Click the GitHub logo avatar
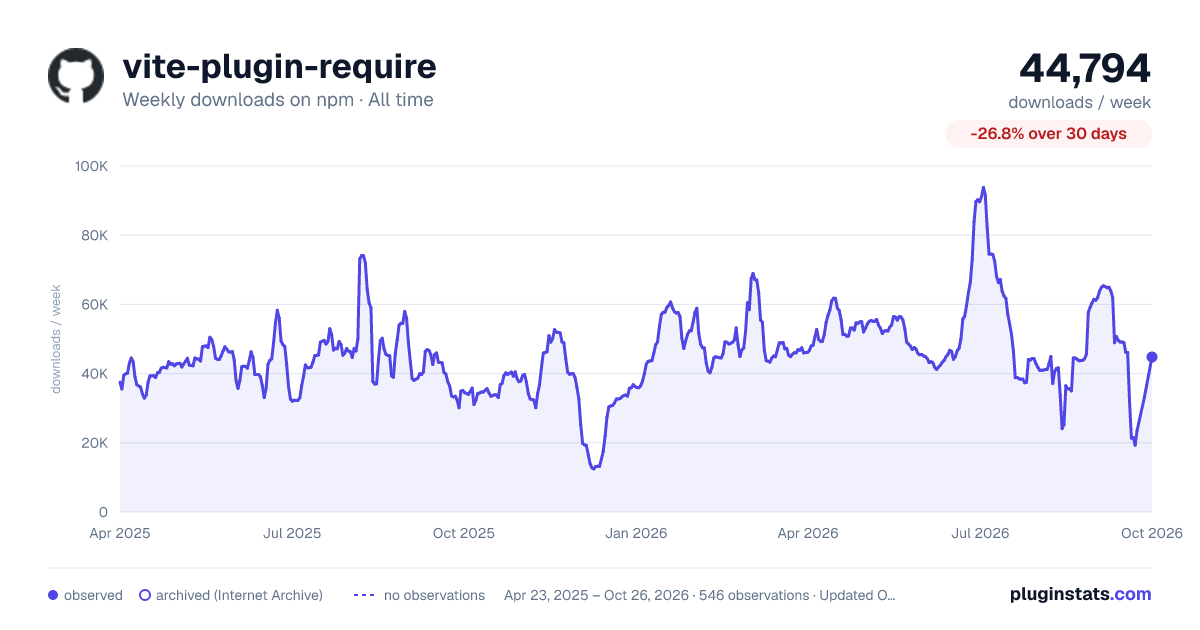The height and width of the screenshot is (630, 1200). [76, 76]
